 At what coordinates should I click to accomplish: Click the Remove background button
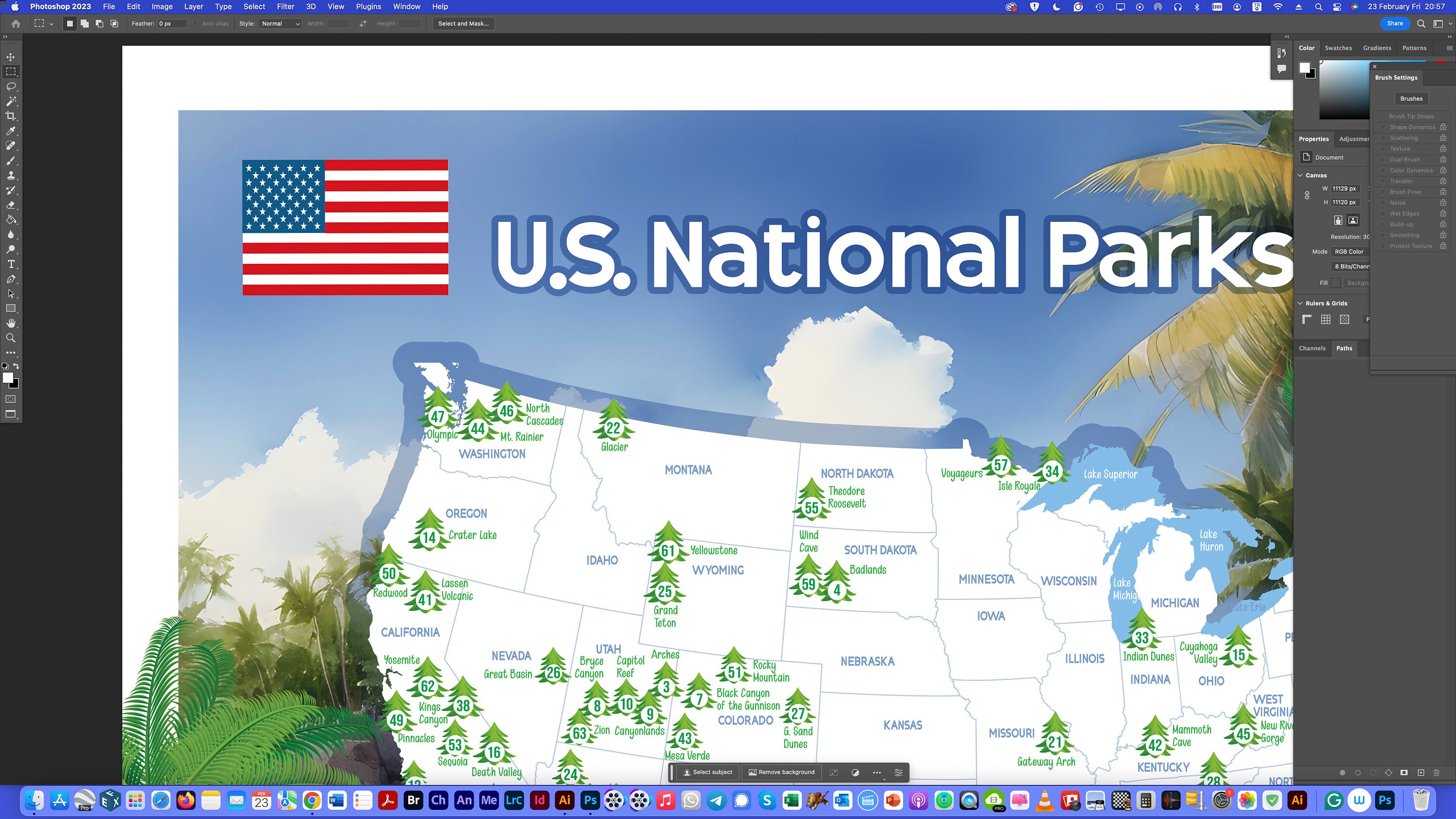[x=782, y=772]
